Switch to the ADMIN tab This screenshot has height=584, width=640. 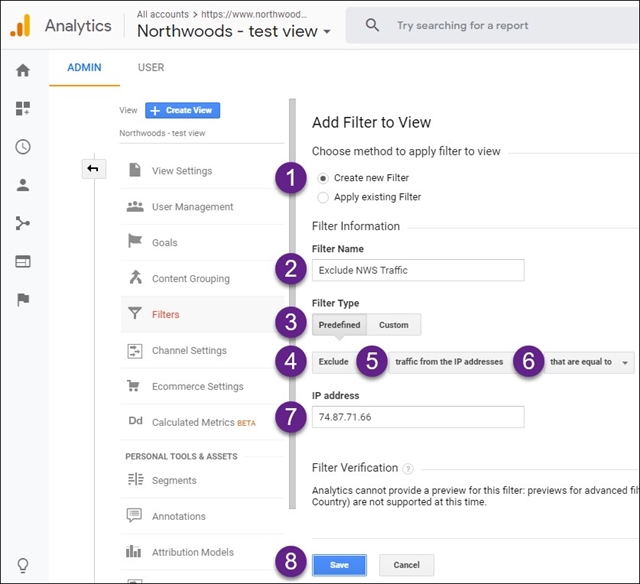[x=84, y=67]
